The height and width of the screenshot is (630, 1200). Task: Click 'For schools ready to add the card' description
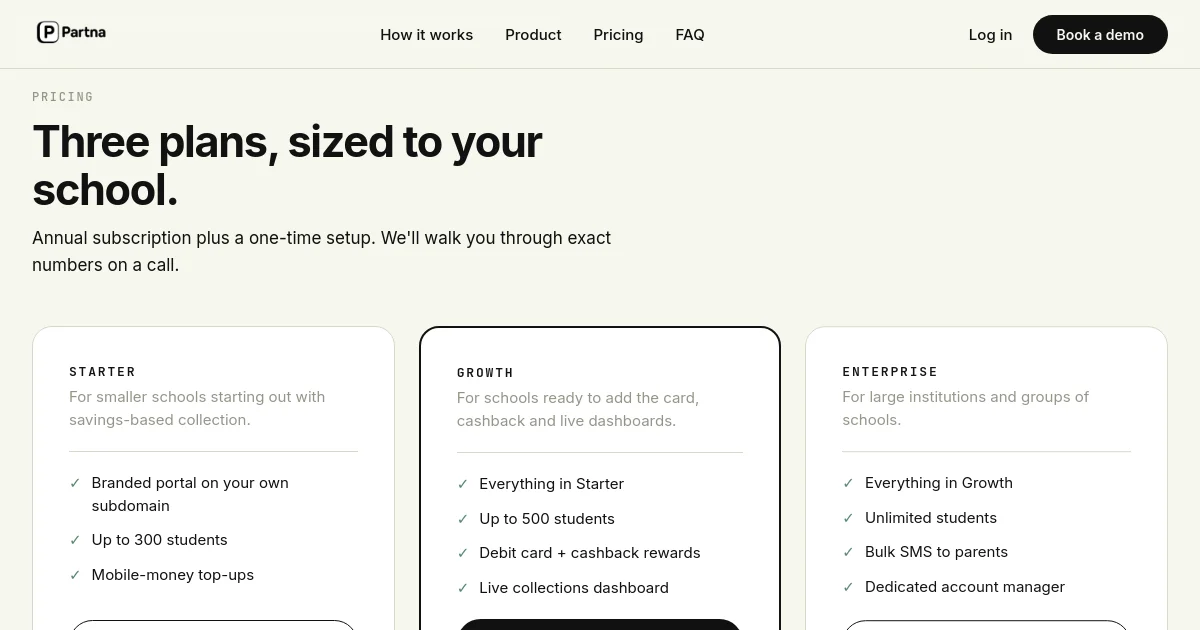[x=578, y=409]
